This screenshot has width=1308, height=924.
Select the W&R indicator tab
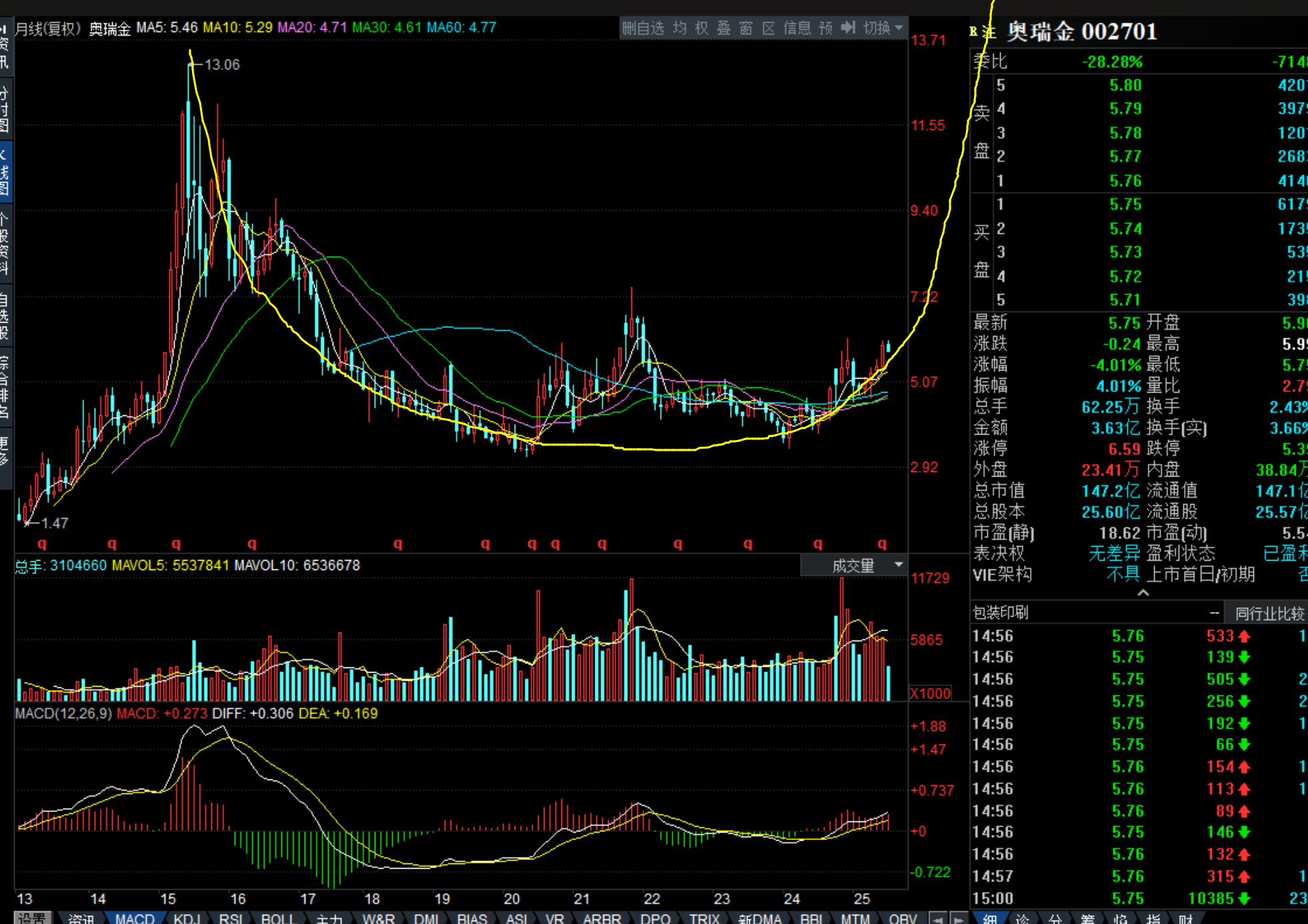378,919
